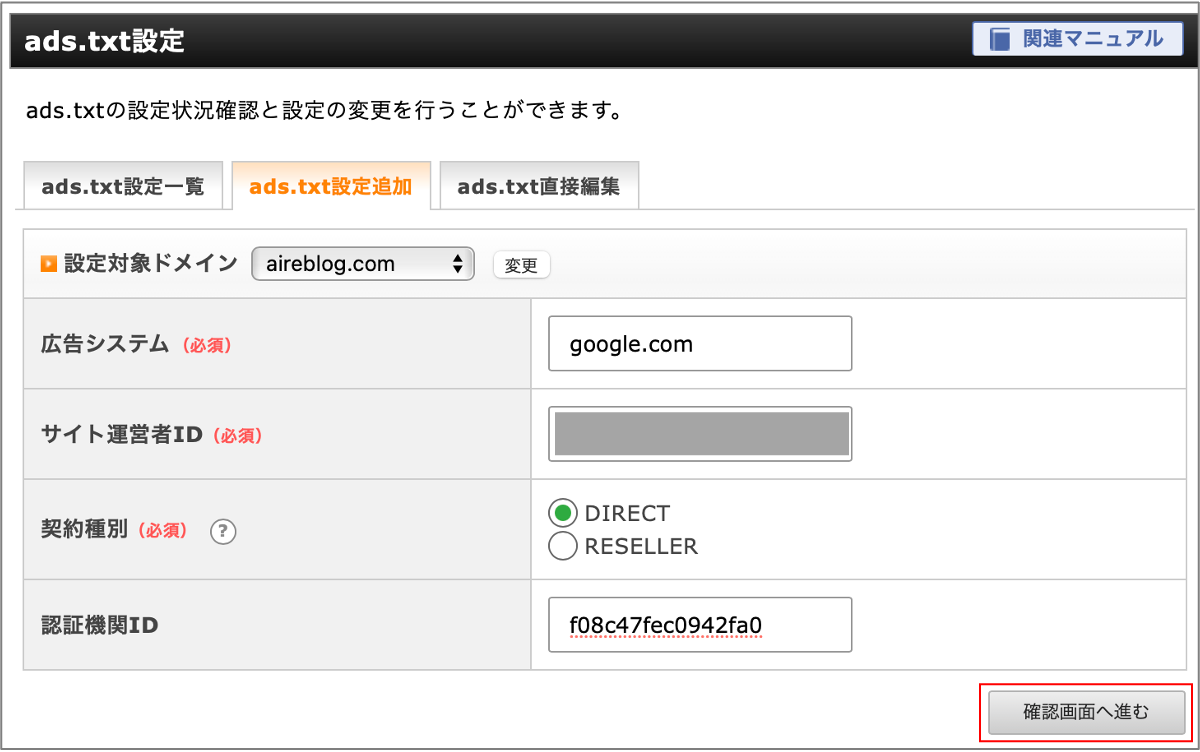Click the up-down stepper arrows on the domain selector
Screen dimensions: 1200x752
tap(459, 263)
